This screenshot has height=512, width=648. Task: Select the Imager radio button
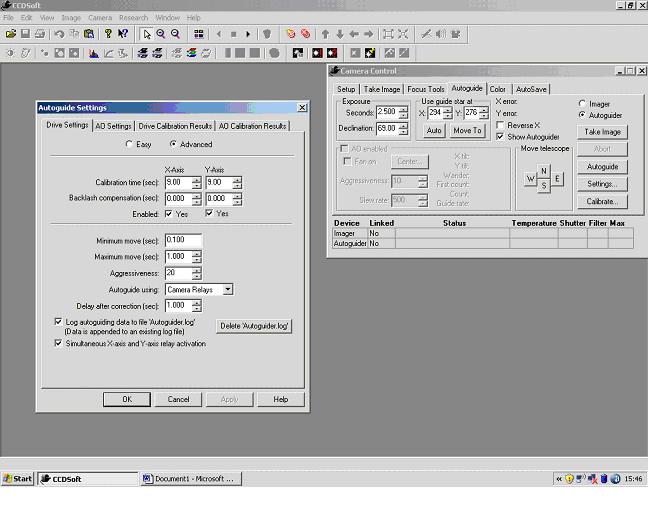[583, 104]
